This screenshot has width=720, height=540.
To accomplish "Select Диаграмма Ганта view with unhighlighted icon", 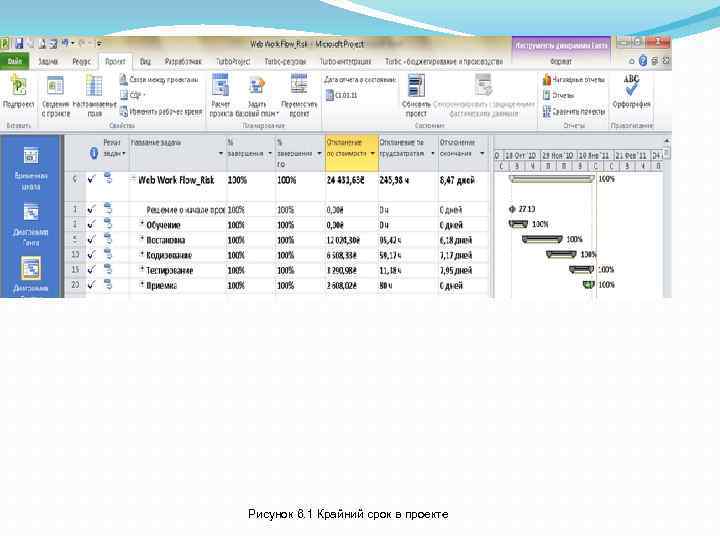I will (31, 213).
